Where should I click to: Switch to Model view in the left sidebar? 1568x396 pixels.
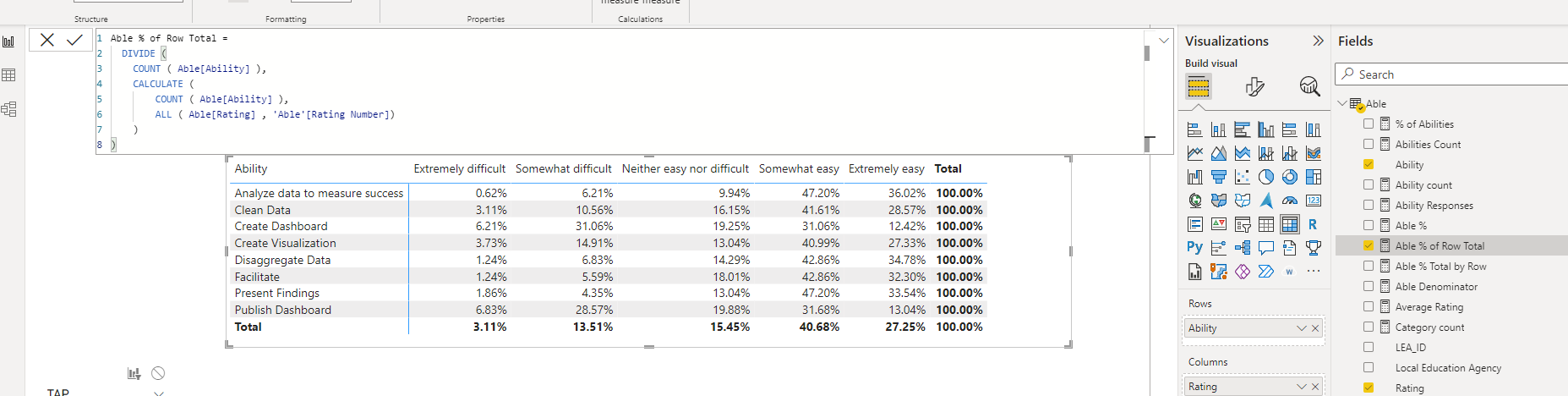click(x=8, y=109)
